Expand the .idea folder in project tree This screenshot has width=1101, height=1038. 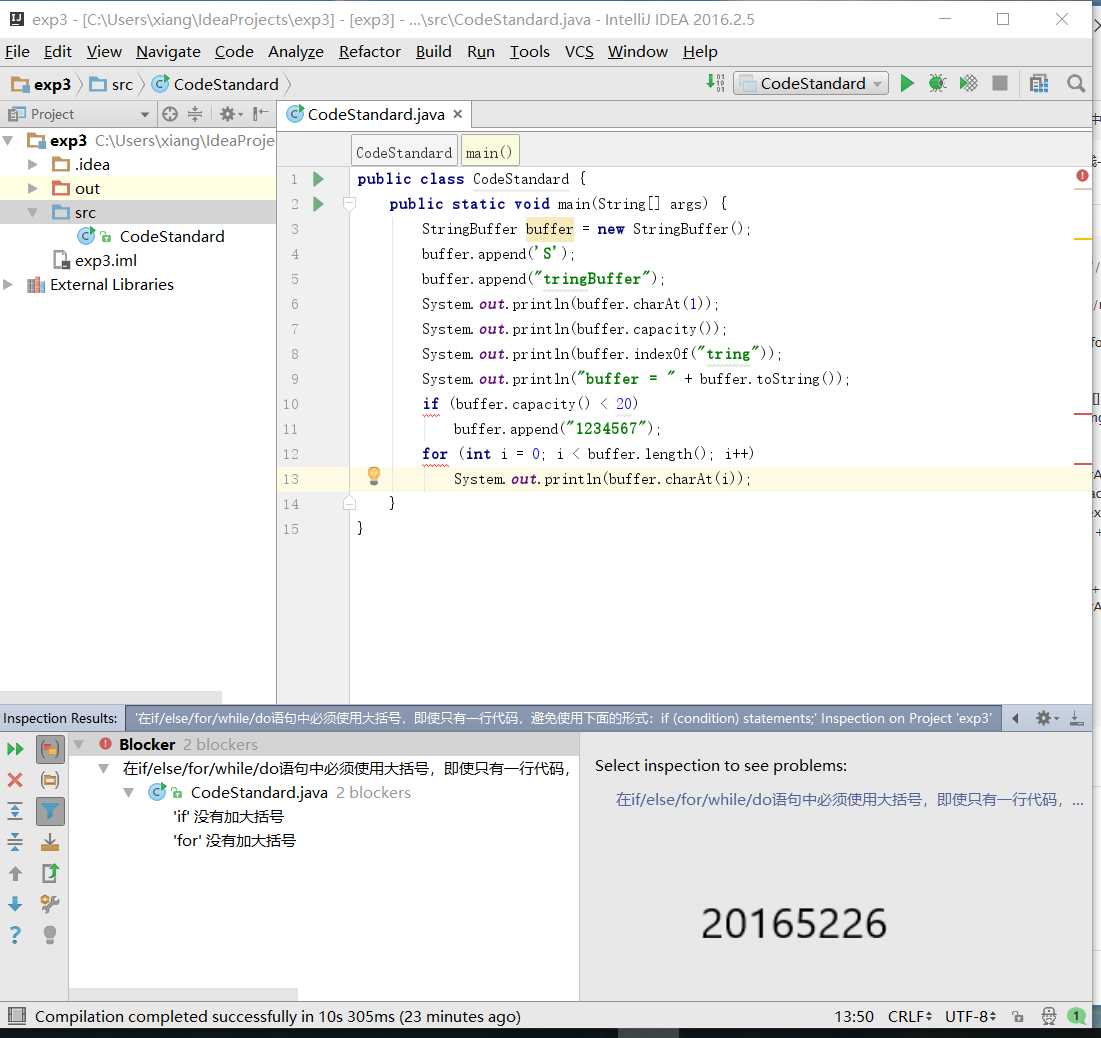tap(32, 164)
